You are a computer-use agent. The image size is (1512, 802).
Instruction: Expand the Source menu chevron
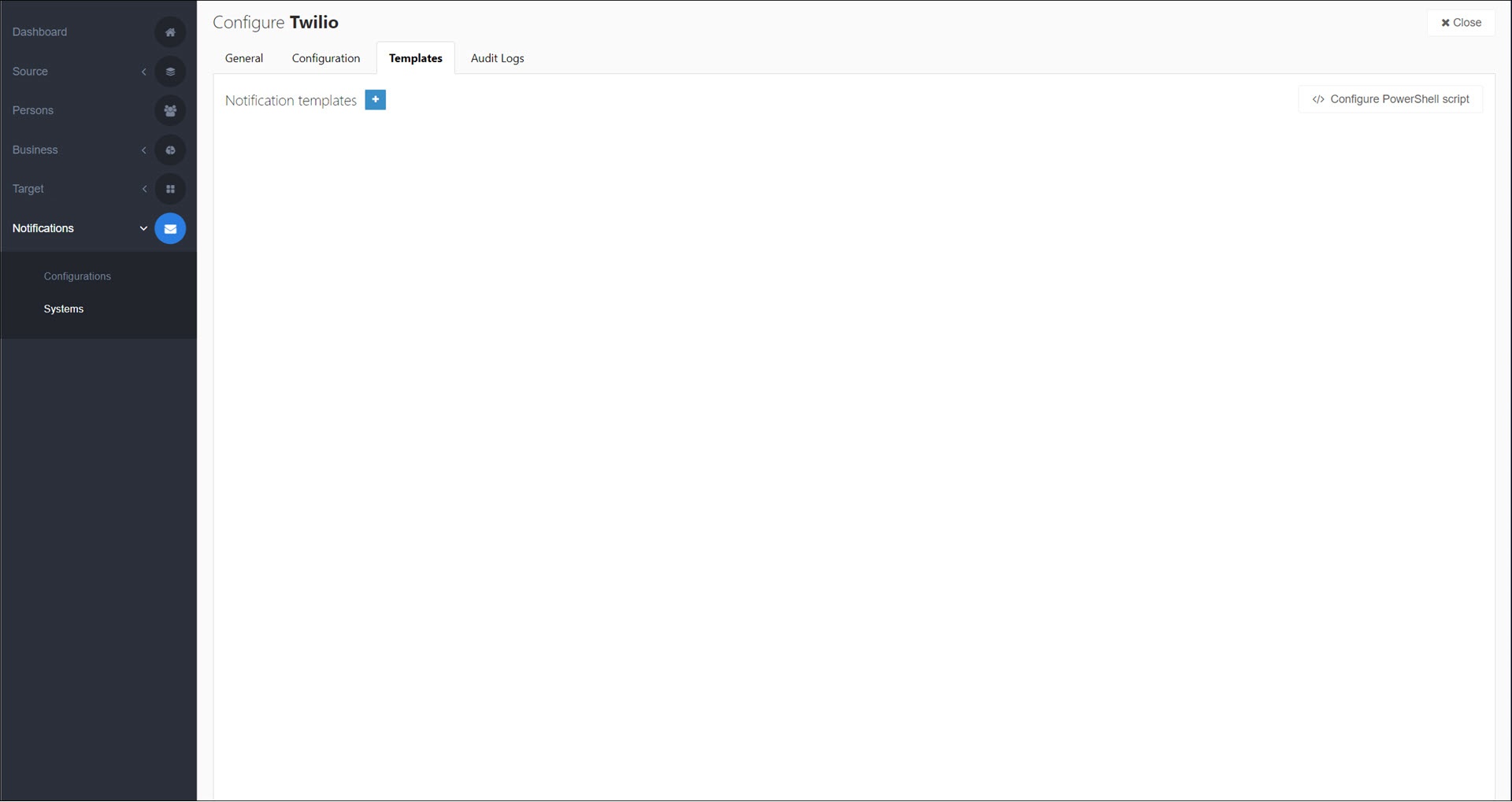tap(144, 72)
